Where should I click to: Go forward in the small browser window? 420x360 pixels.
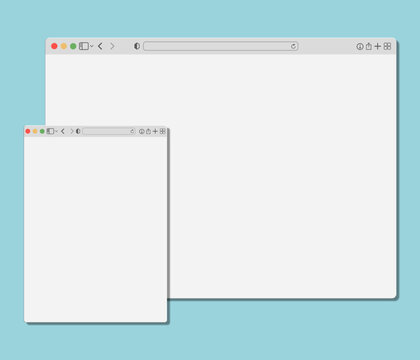pyautogui.click(x=72, y=131)
